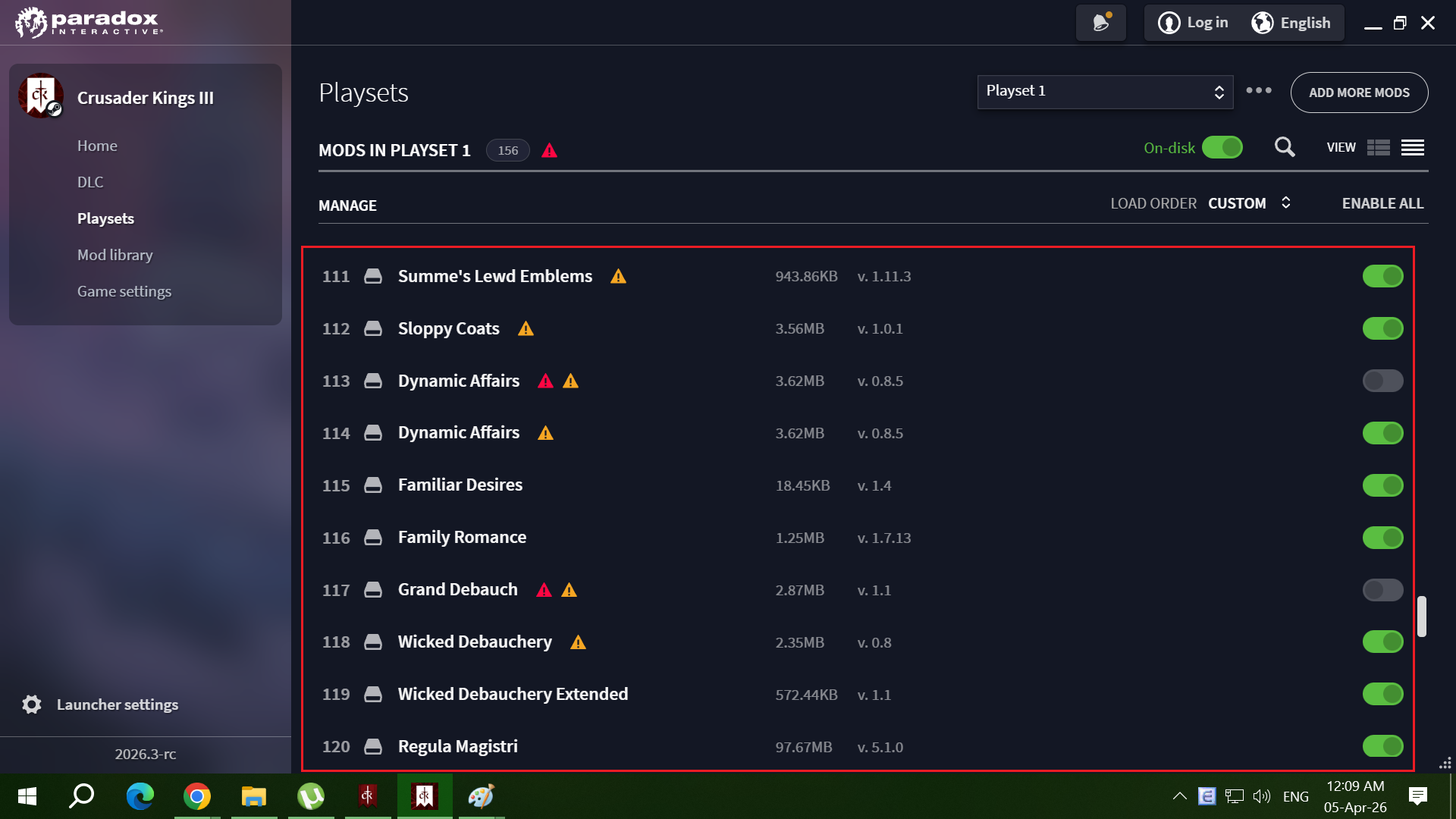Open the notifications bell icon
Screen dimensions: 1456x819
pos(1100,23)
